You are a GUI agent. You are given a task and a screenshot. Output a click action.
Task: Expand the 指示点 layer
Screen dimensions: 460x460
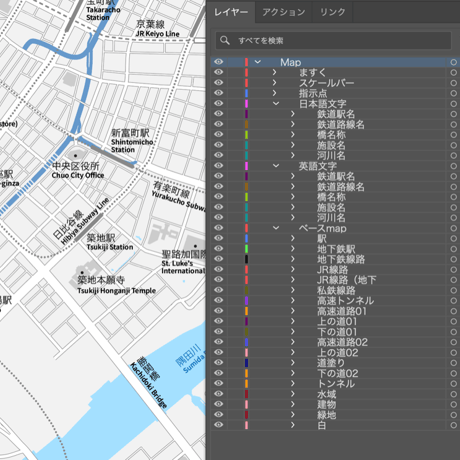[274, 93]
